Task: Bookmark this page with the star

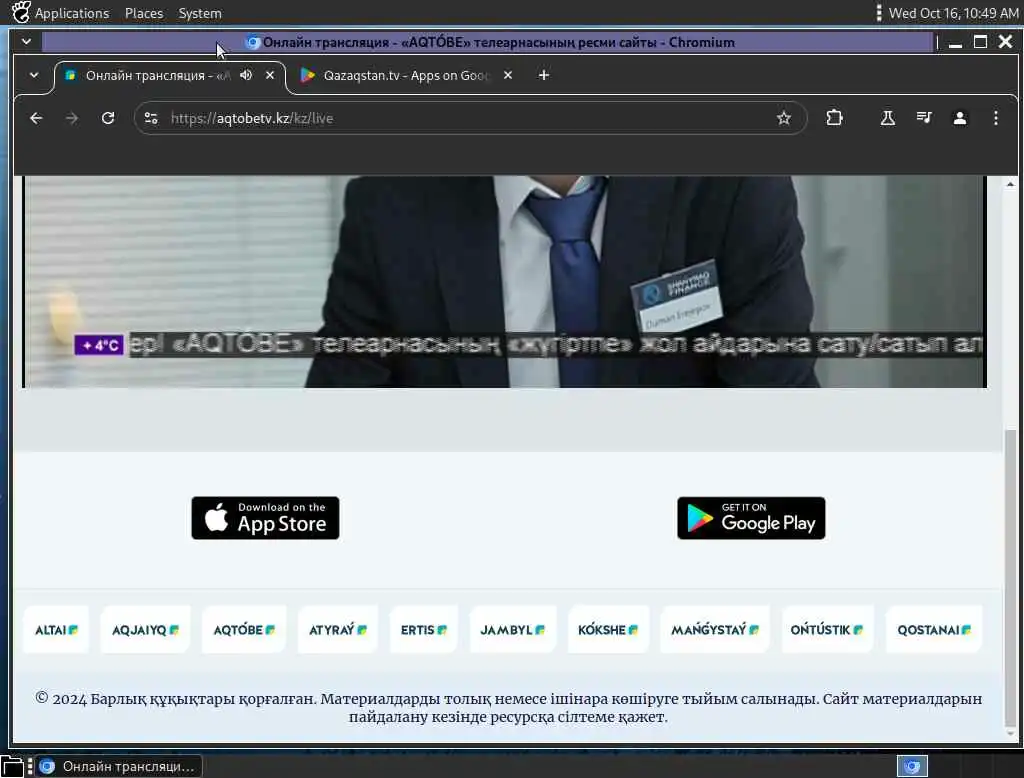Action: click(784, 118)
